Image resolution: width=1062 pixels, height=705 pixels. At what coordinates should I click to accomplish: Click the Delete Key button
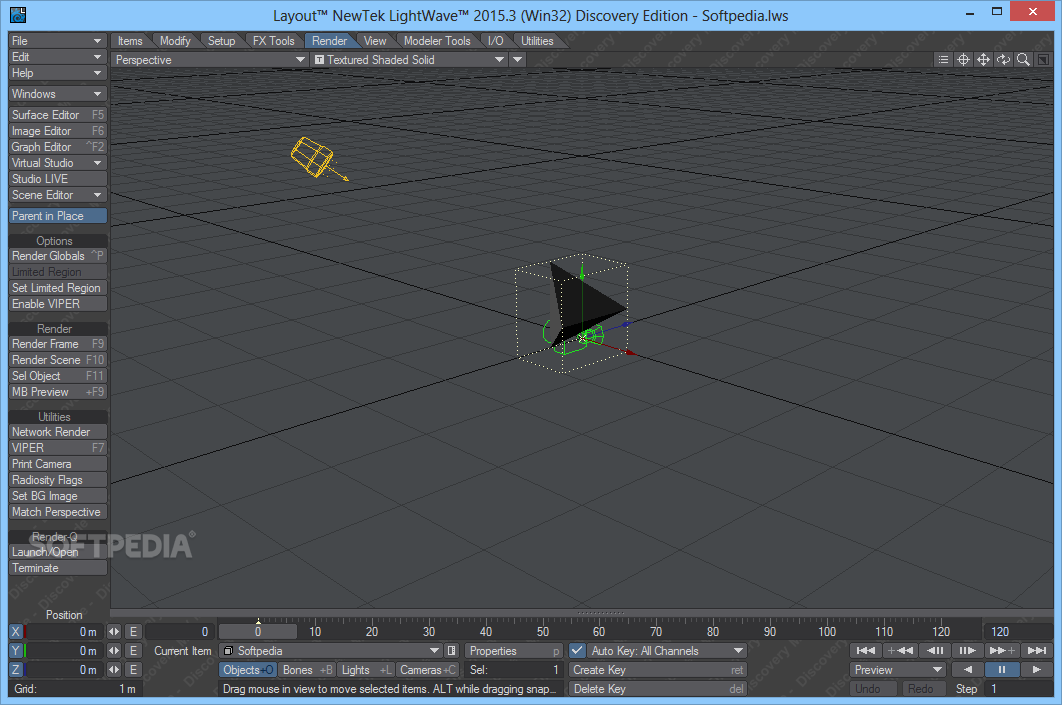point(658,688)
